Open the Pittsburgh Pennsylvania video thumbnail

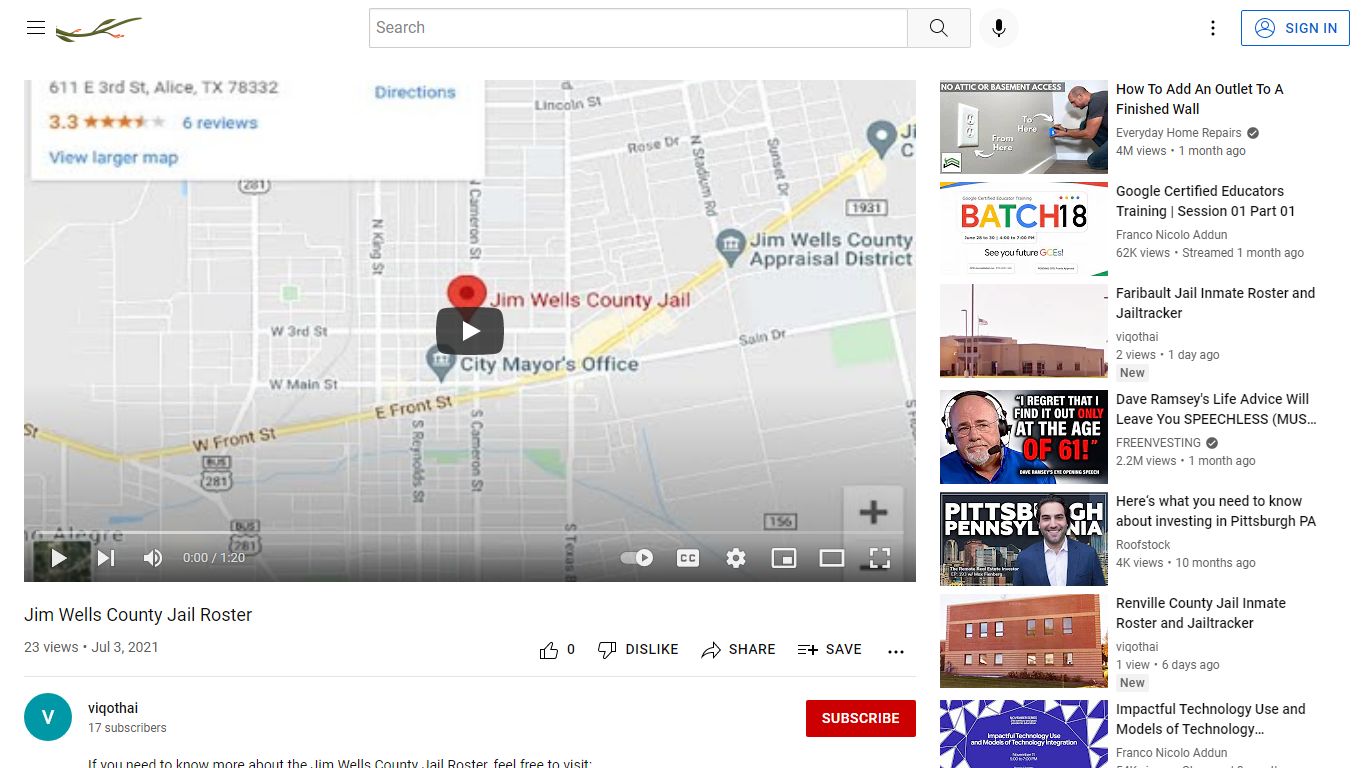click(1024, 539)
